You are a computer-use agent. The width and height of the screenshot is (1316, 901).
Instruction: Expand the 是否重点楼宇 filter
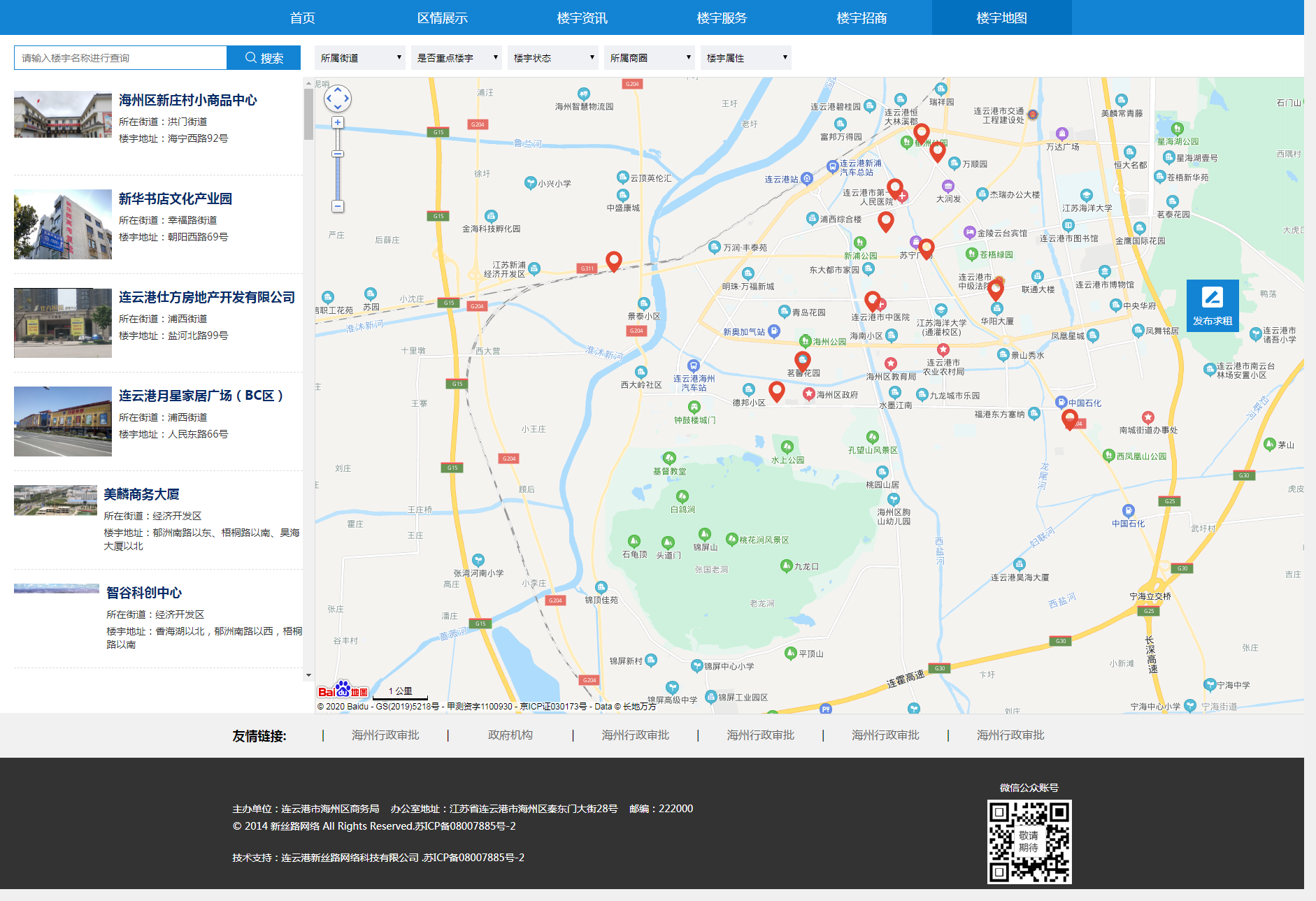457,58
